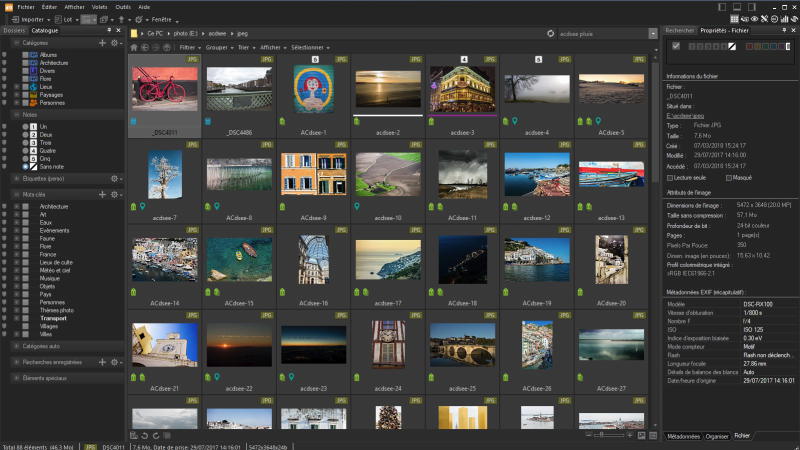Expand the Catégories auto section
This screenshot has width=800, height=450.
click(17, 346)
